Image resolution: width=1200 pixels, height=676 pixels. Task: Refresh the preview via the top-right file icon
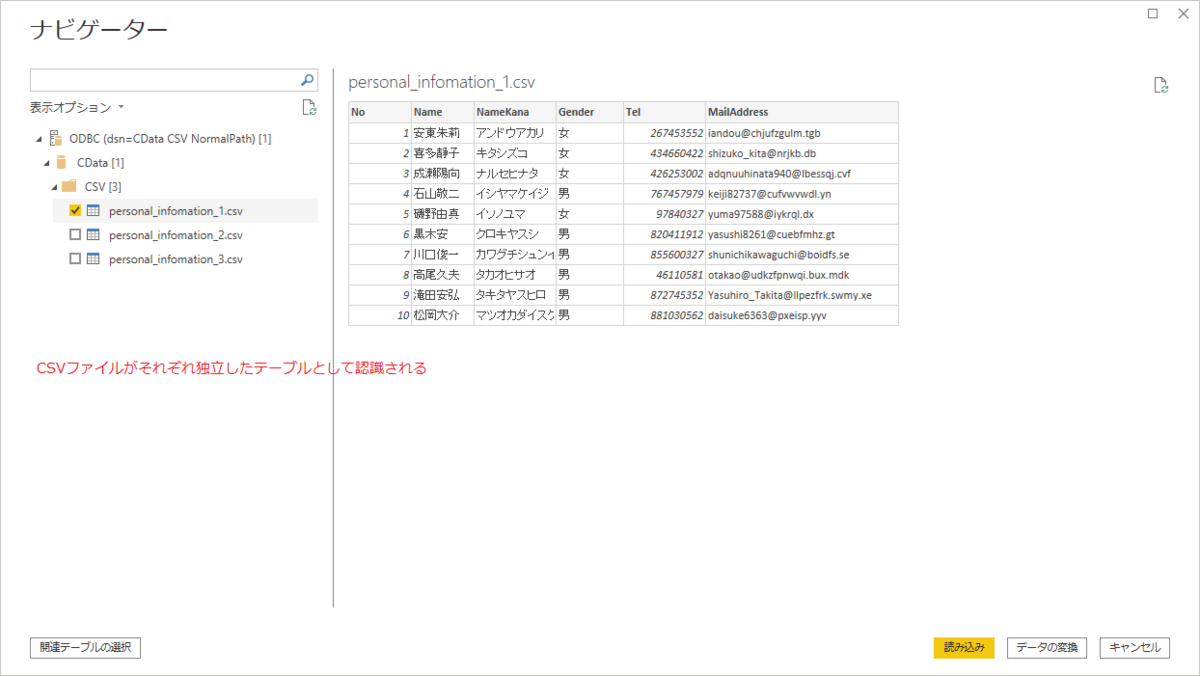click(1161, 86)
